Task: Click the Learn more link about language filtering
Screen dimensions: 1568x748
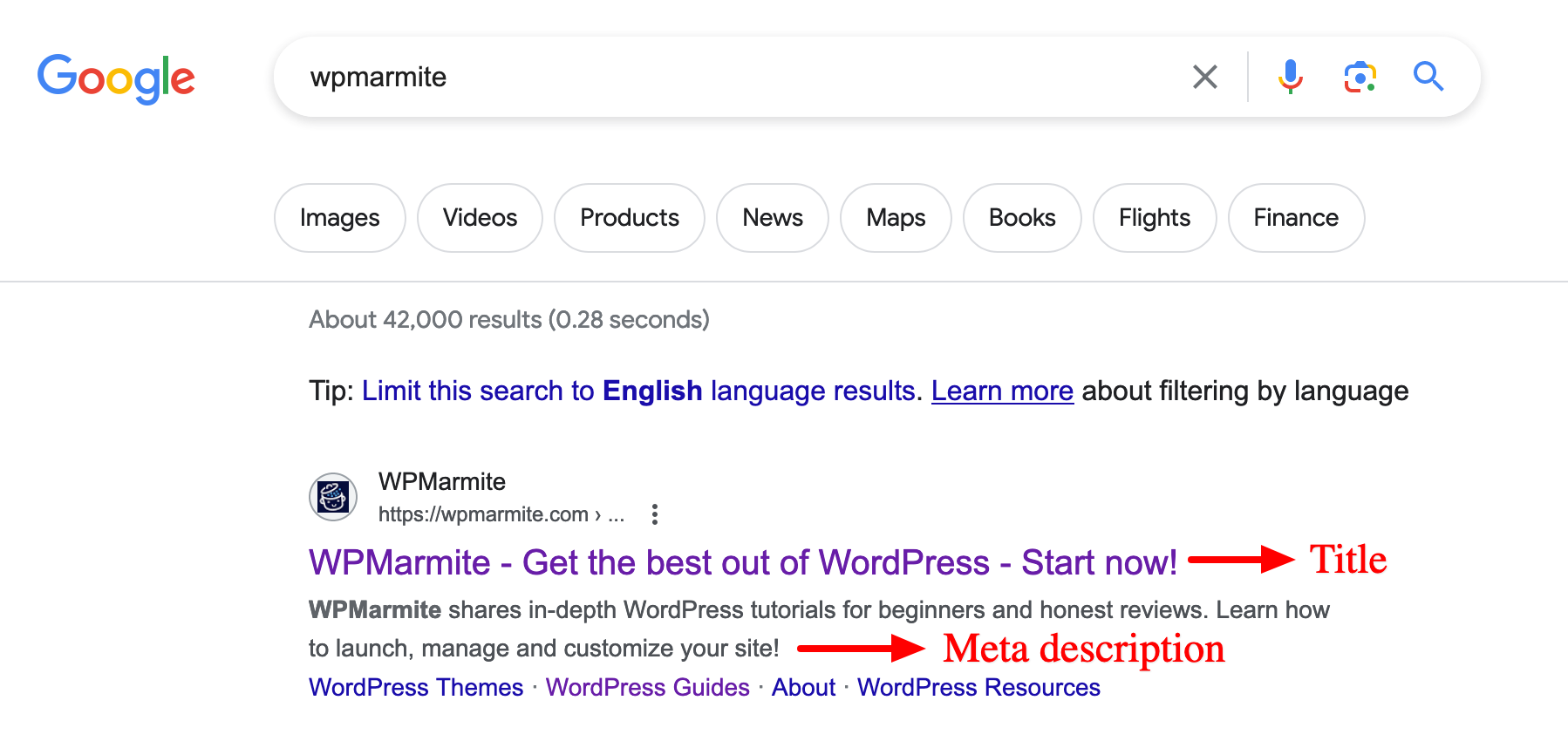Action: point(1001,391)
